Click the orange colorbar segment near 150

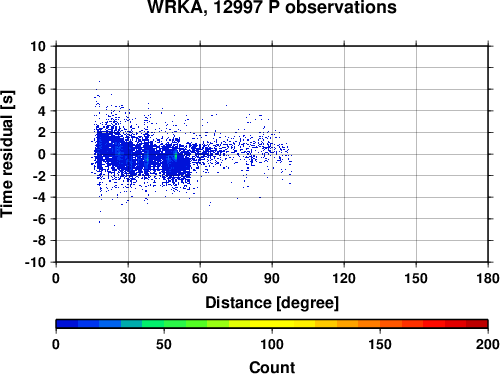380,324
